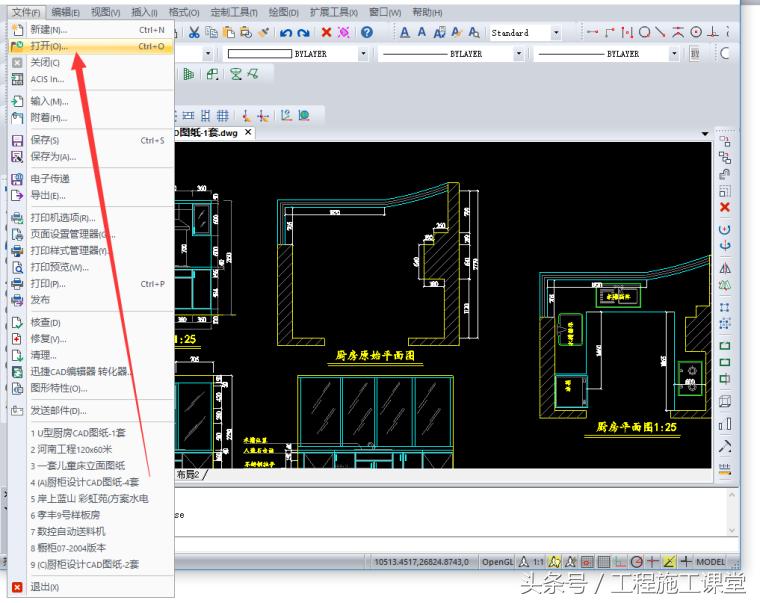Click the Redo arrow icon
This screenshot has height=603, width=760.
point(303,33)
